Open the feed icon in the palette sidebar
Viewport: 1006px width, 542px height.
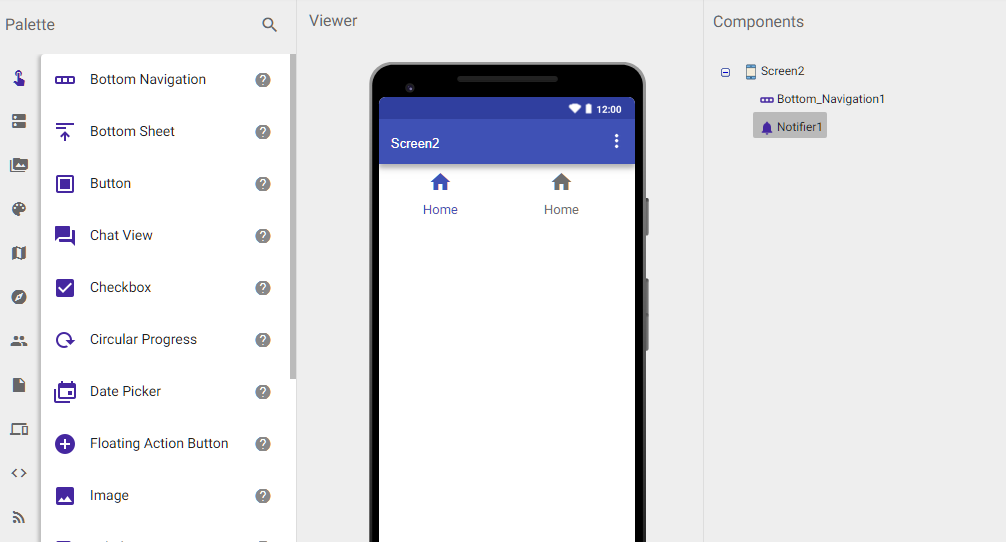tap(19, 517)
